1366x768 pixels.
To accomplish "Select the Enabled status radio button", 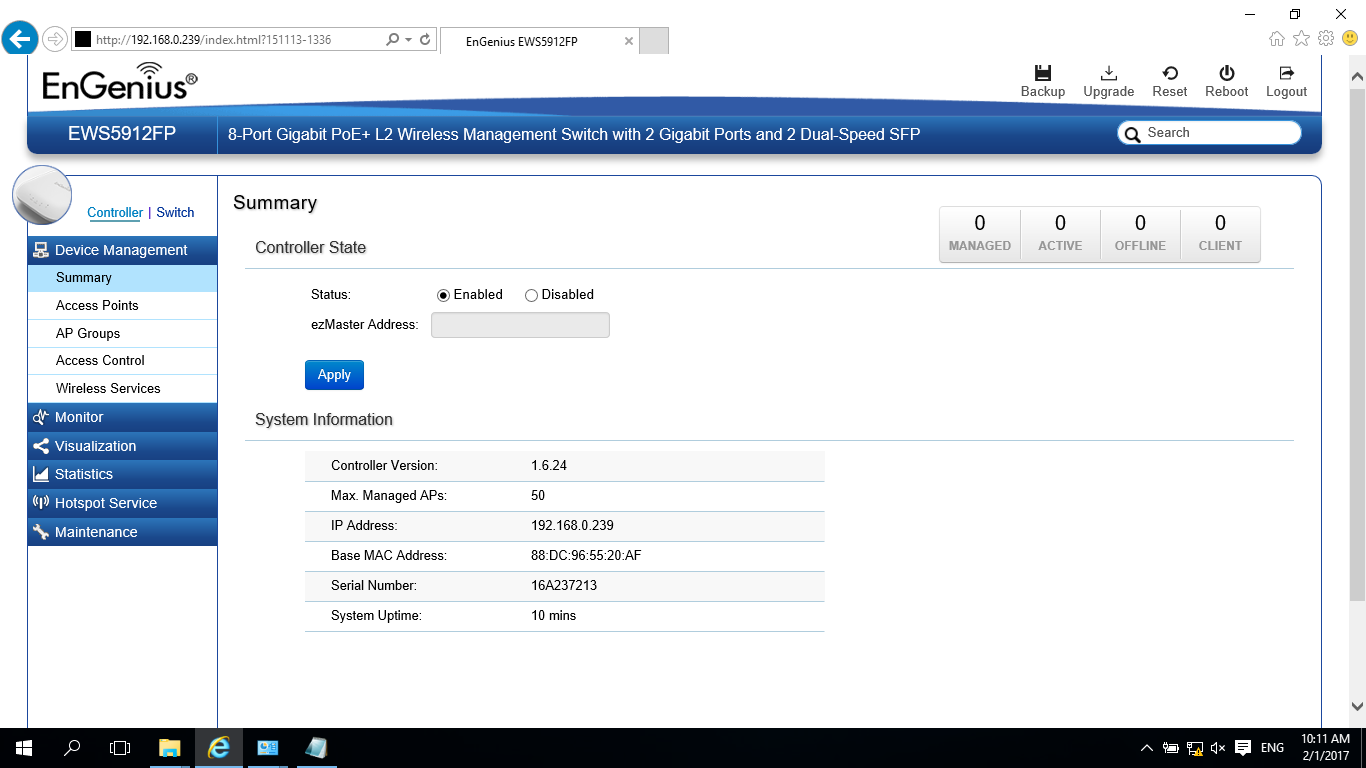I will (443, 295).
